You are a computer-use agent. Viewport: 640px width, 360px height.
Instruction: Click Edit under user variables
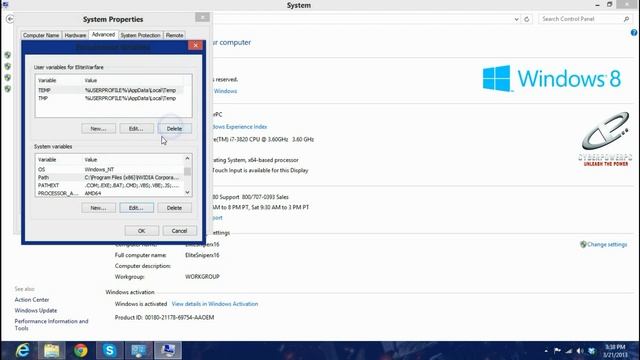(136, 129)
